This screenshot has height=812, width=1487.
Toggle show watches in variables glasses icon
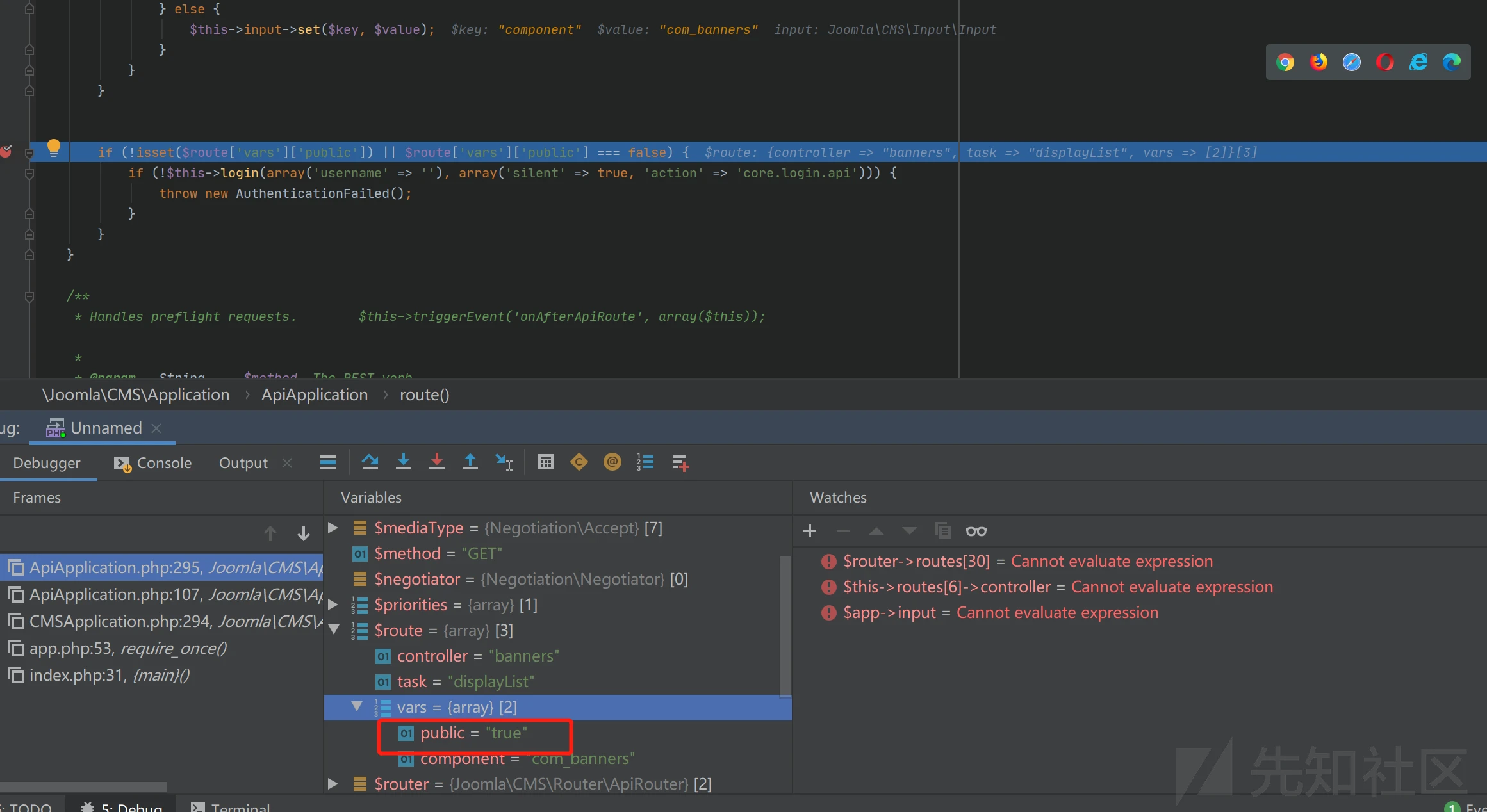pos(976,532)
